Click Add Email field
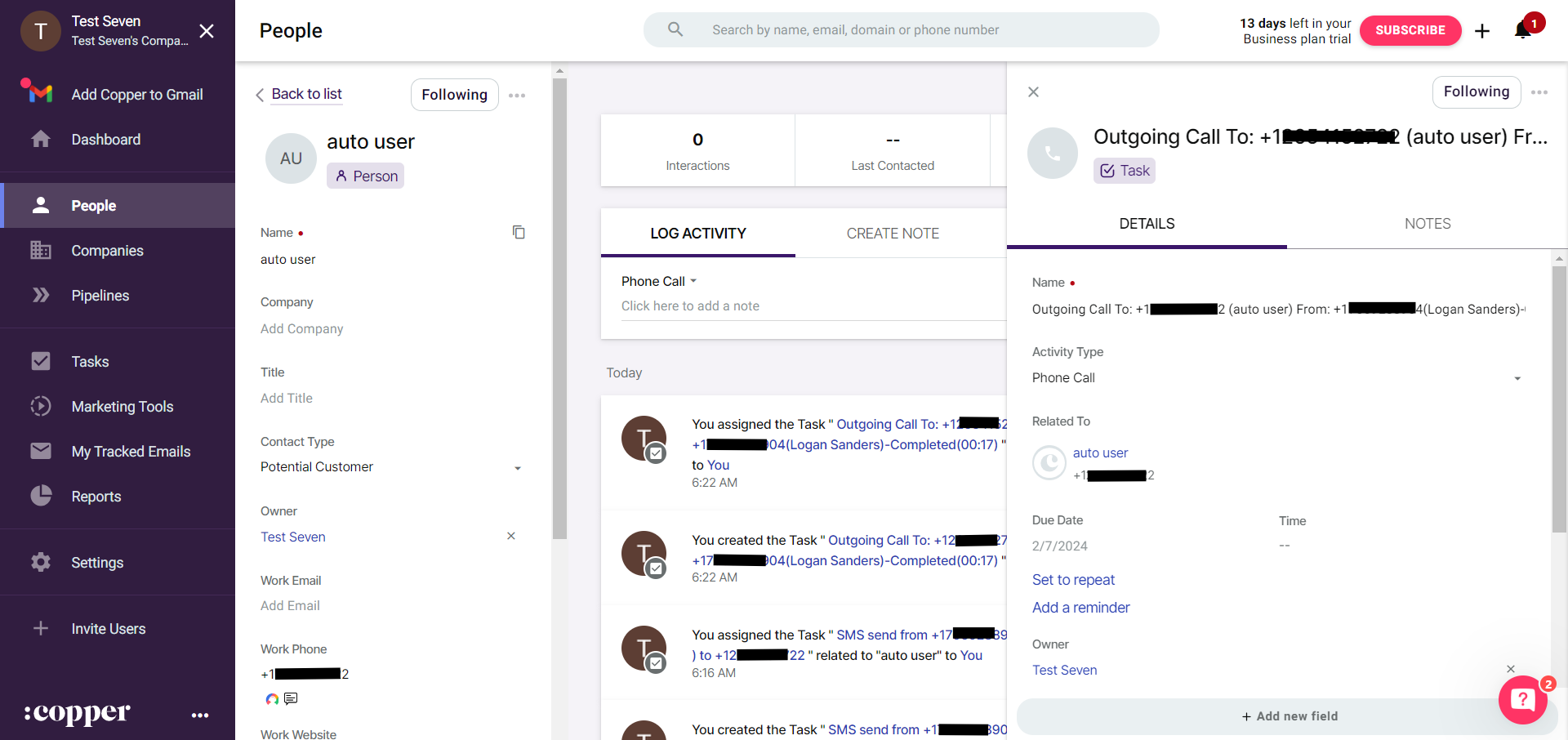Screen dimensions: 1568x740 point(290,605)
